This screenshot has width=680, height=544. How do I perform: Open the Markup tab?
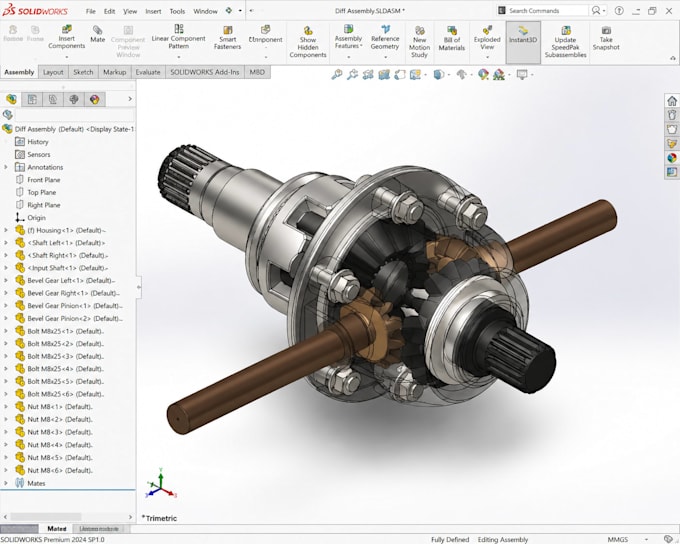click(114, 72)
